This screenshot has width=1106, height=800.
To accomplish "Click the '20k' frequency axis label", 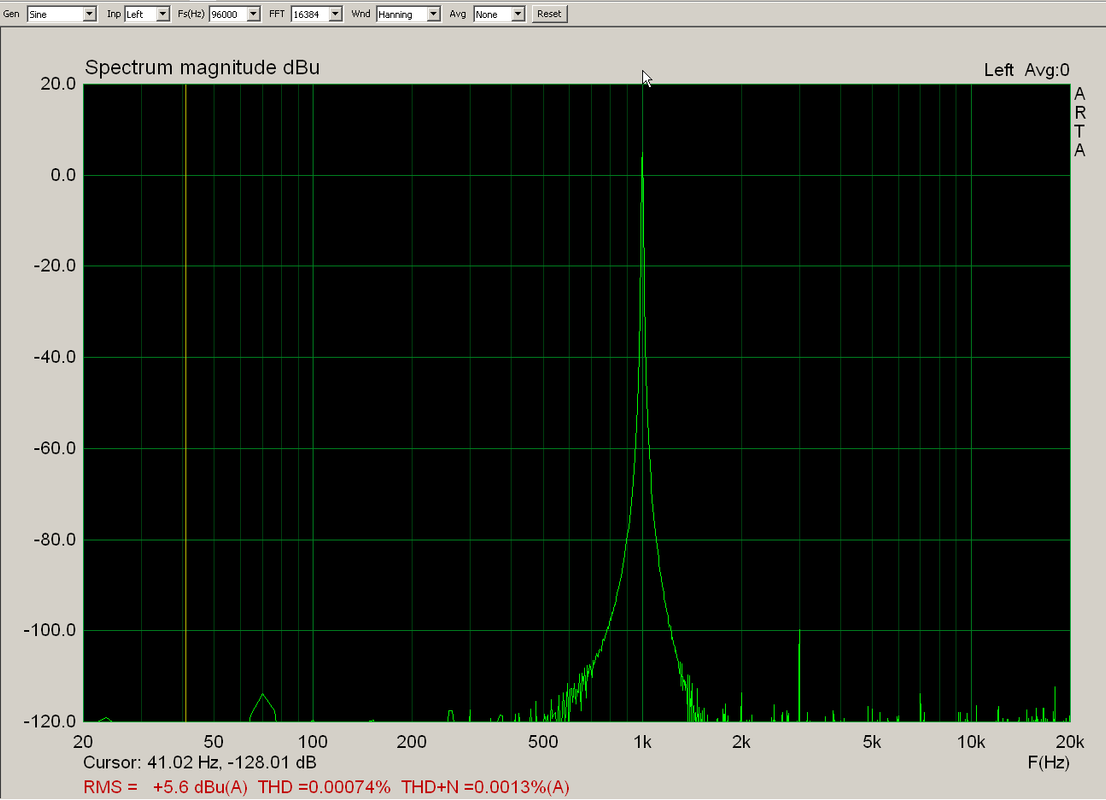I will 1070,742.
